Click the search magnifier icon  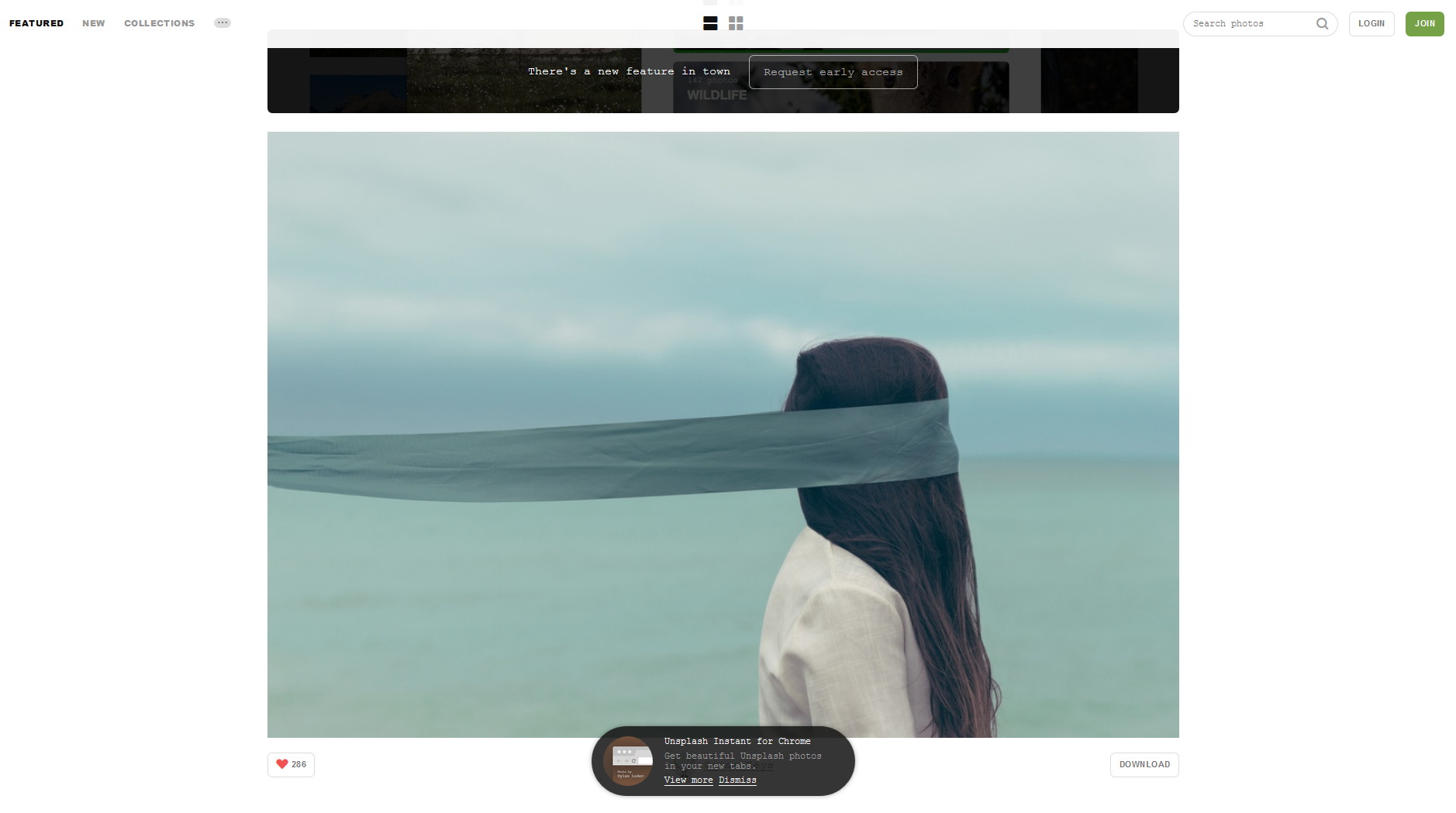coord(1322,24)
